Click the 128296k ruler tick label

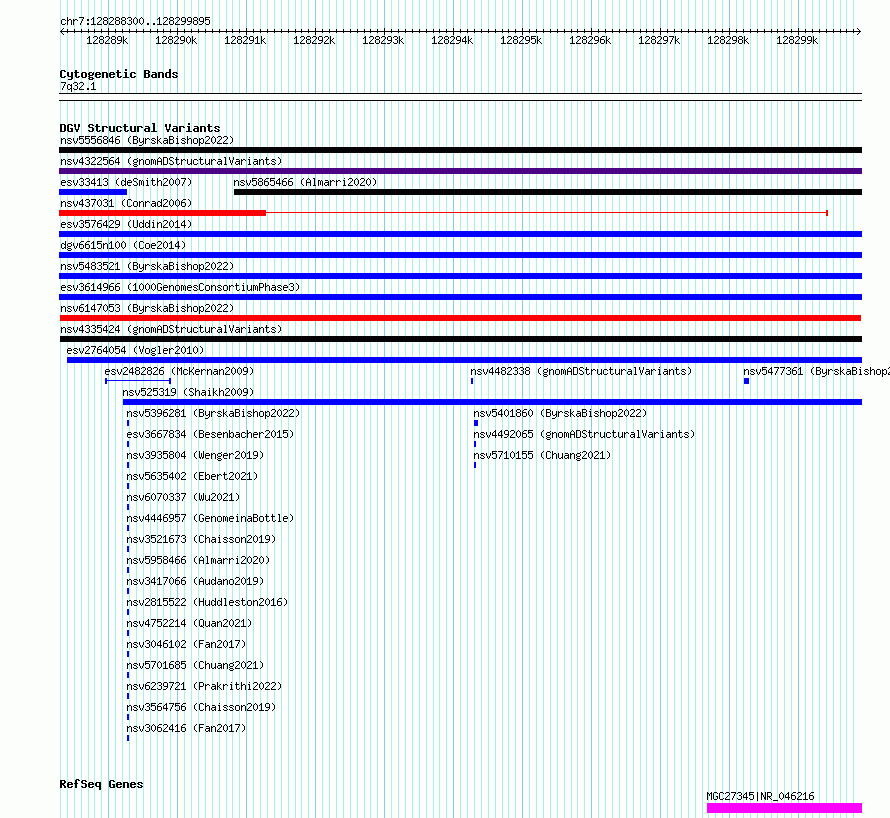[x=590, y=40]
